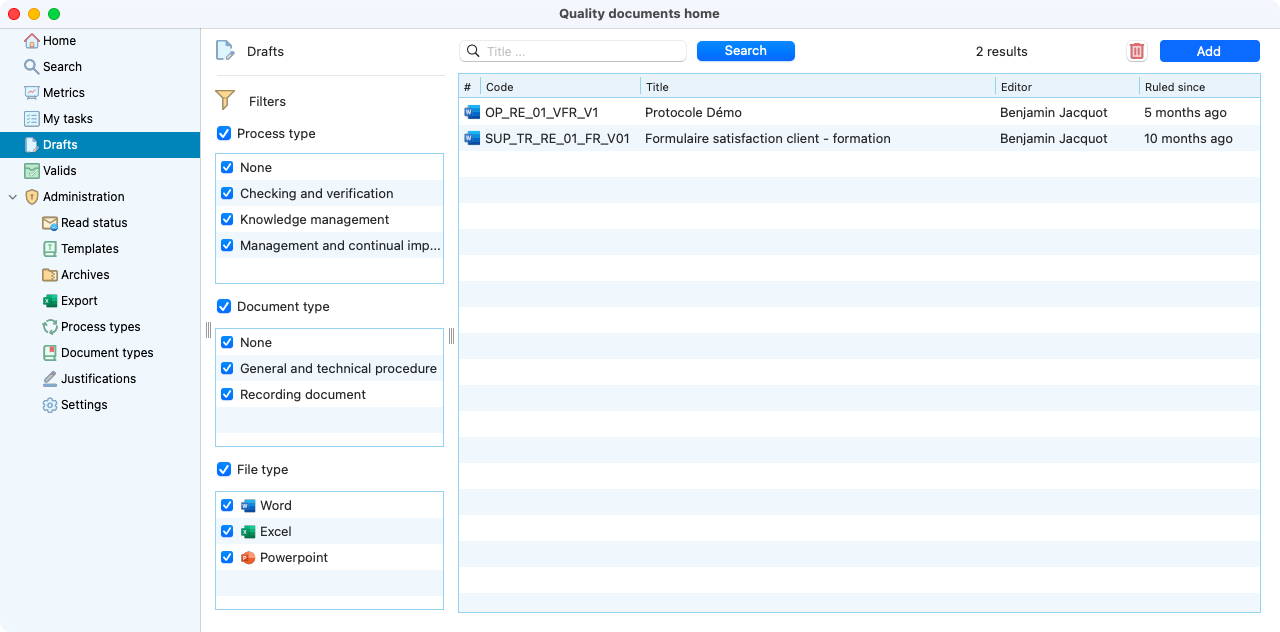The height and width of the screenshot is (632, 1280).
Task: Click the 5 months ago cell
Action: coord(1185,113)
